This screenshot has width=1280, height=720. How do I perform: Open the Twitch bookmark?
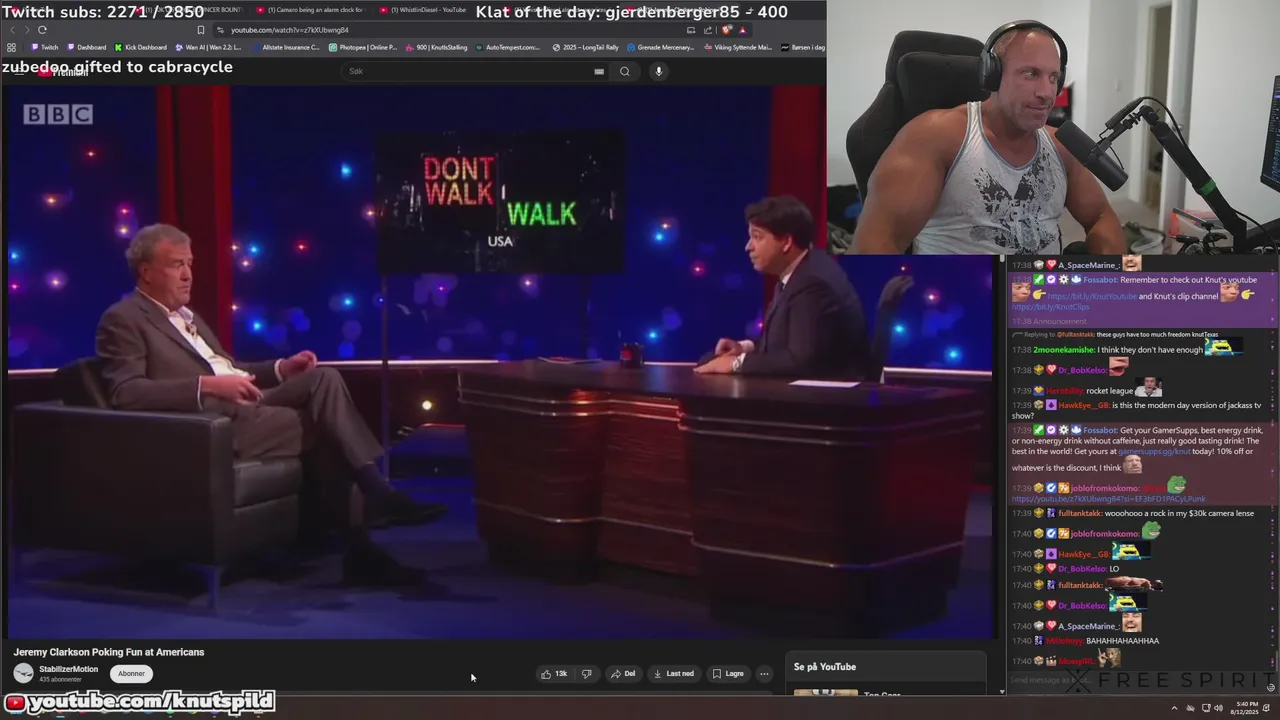coord(43,47)
